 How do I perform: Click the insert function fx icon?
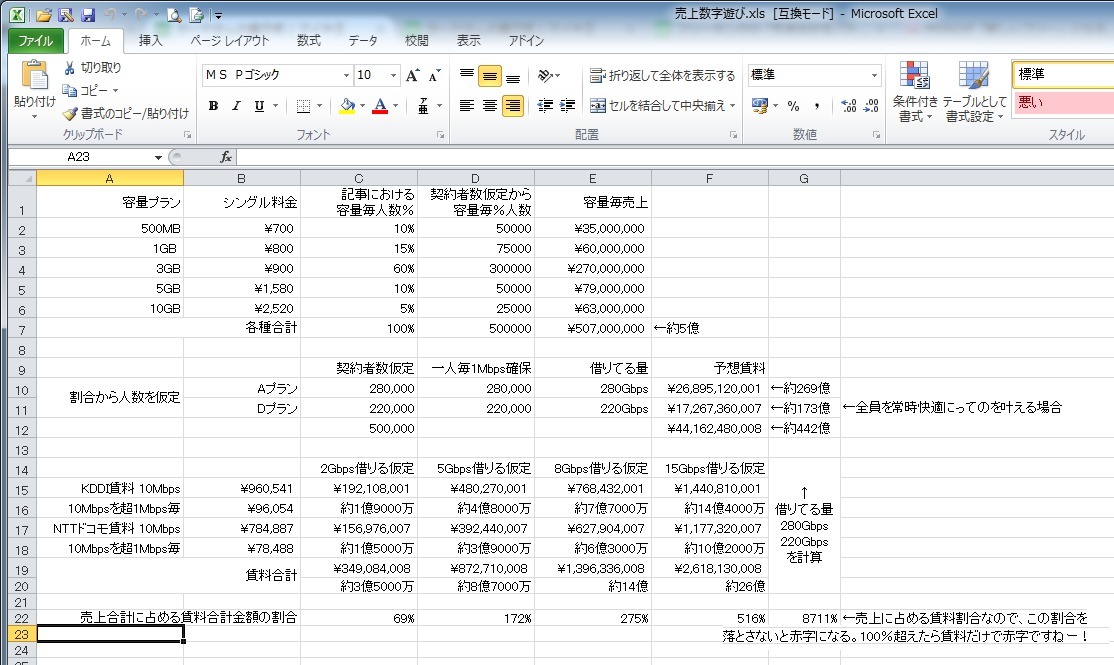[226, 157]
